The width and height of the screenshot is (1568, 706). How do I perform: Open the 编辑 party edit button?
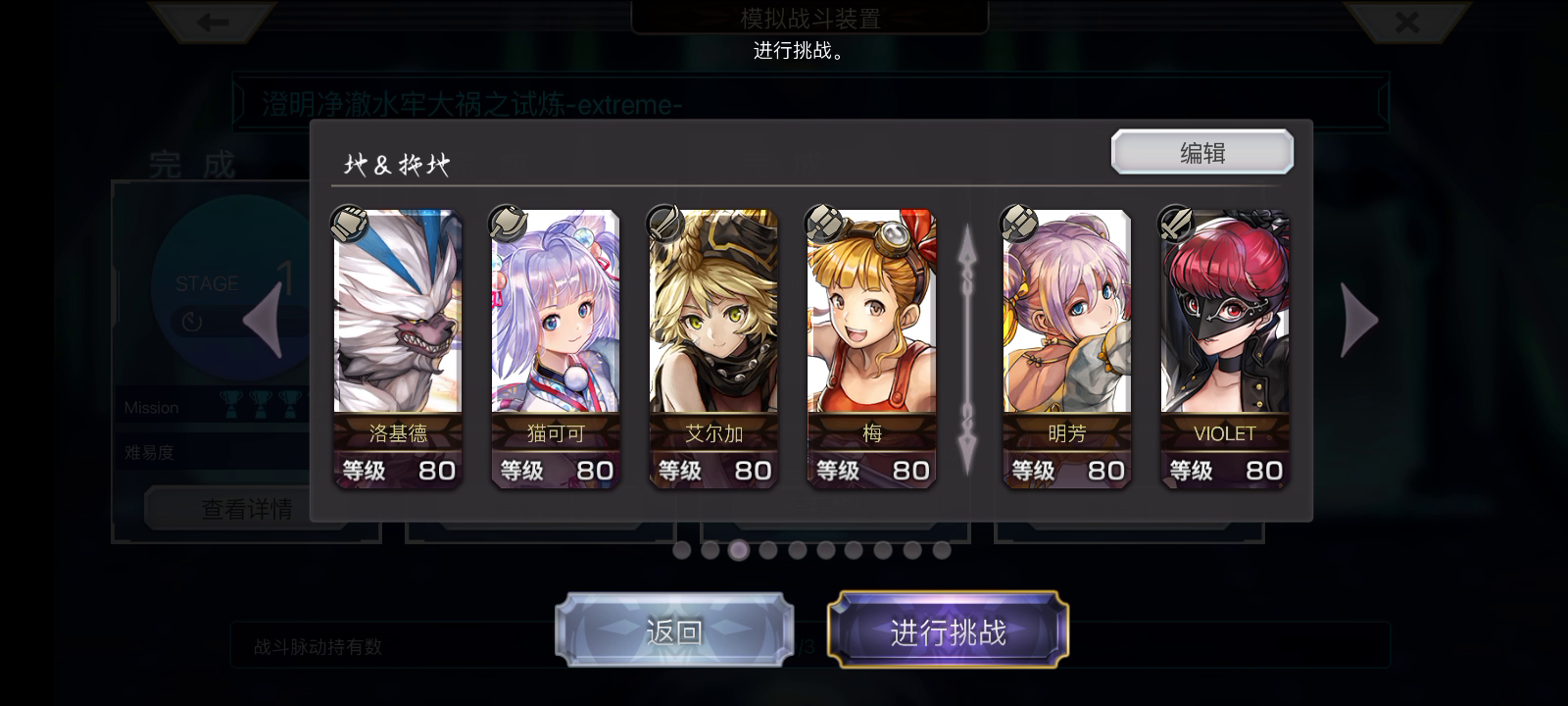point(1202,152)
